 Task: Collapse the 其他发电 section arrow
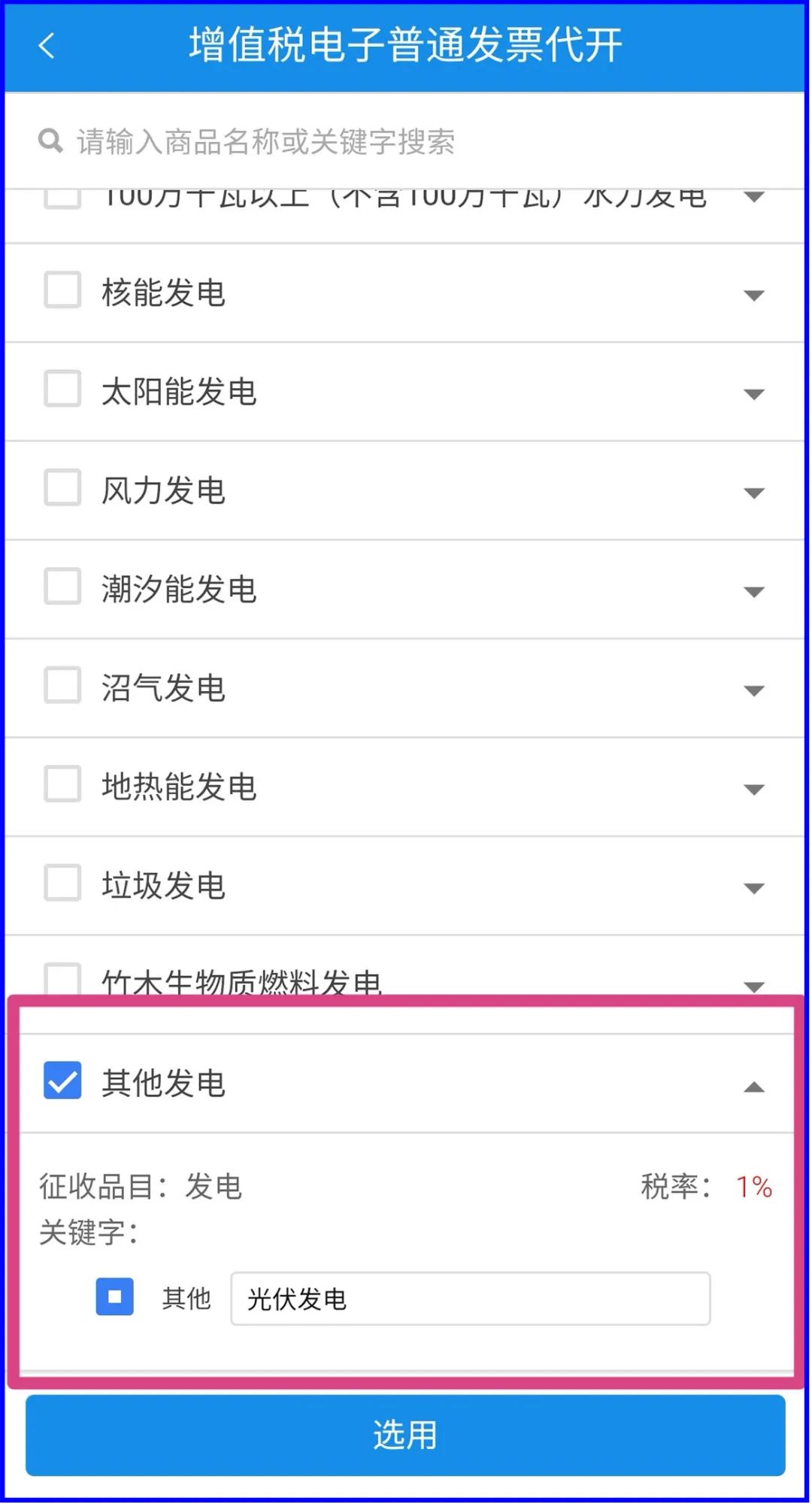pos(753,1087)
